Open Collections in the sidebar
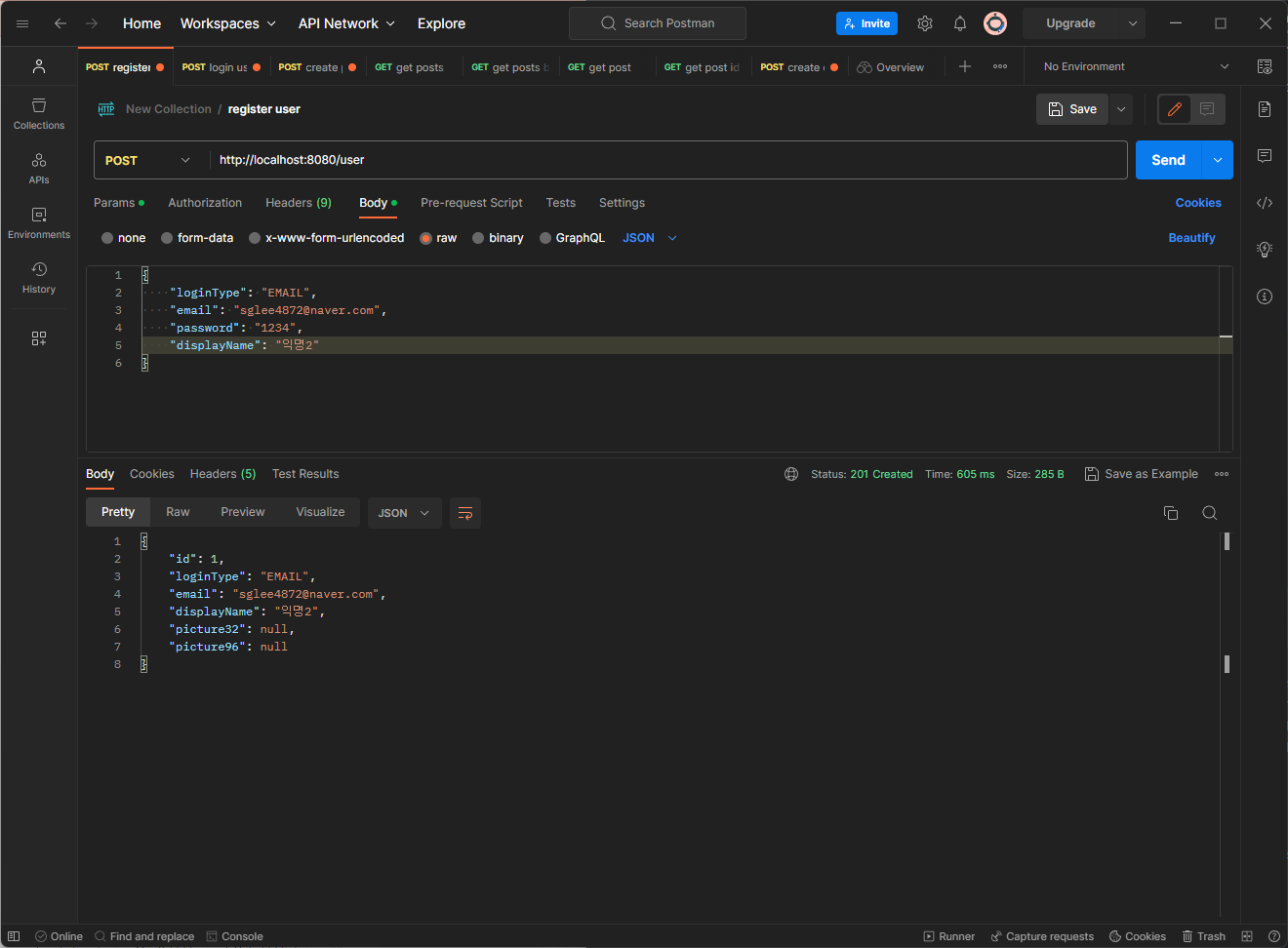This screenshot has height=948, width=1288. [x=39, y=113]
